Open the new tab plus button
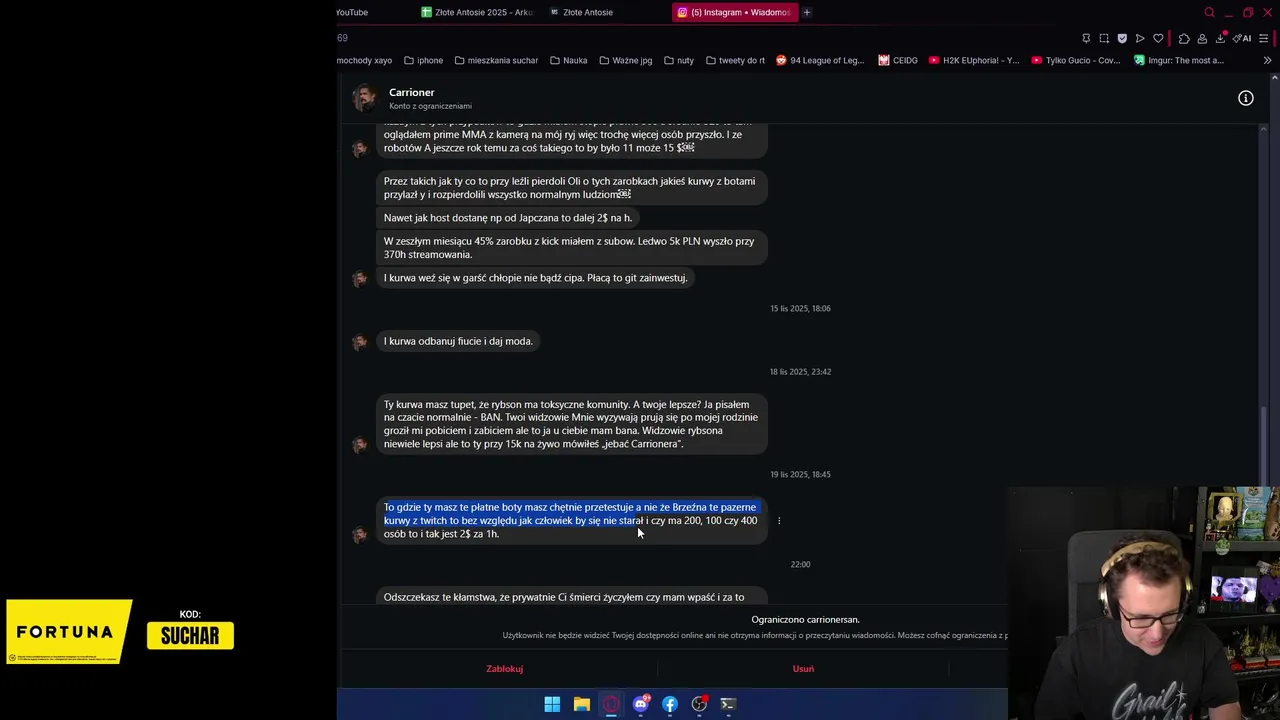This screenshot has width=1280, height=720. pyautogui.click(x=807, y=12)
